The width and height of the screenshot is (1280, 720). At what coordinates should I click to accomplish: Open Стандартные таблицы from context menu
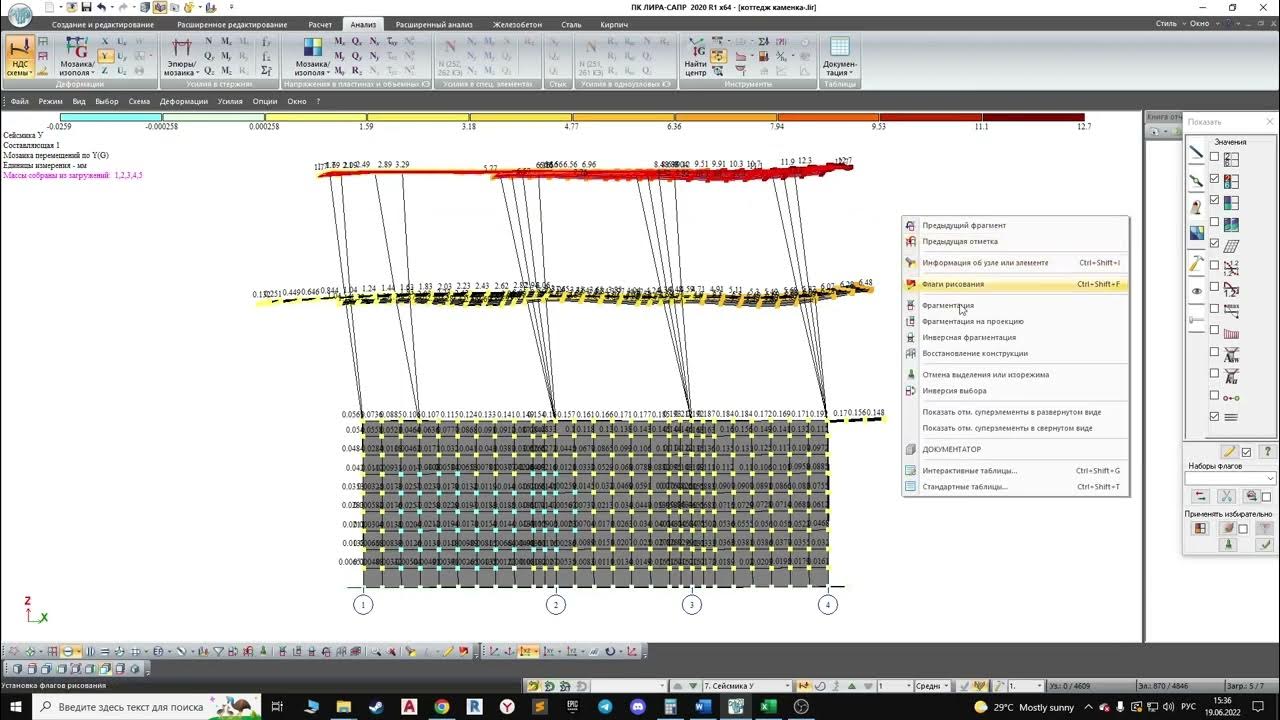tap(1015, 487)
